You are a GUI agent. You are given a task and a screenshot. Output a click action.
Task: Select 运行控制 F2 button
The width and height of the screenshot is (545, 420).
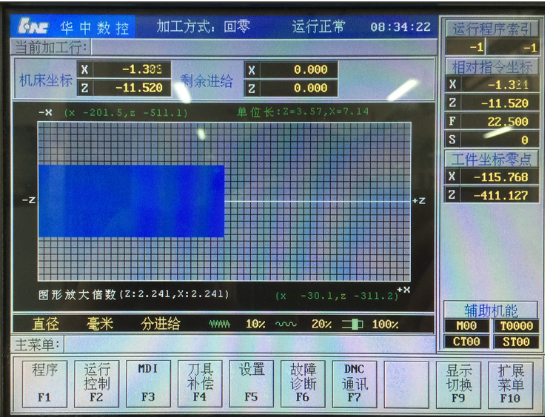(x=97, y=383)
